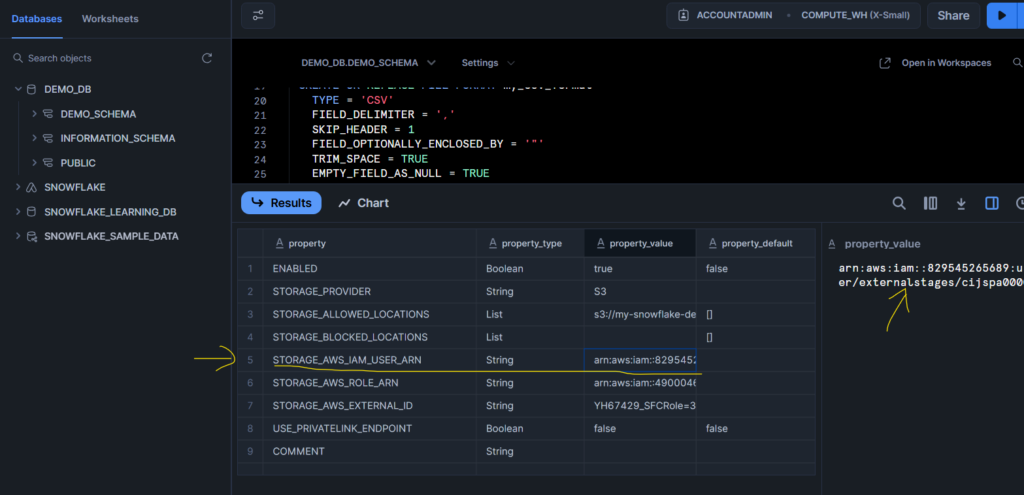Switch to the Worksheets tab
The image size is (1024, 495).
click(x=110, y=19)
